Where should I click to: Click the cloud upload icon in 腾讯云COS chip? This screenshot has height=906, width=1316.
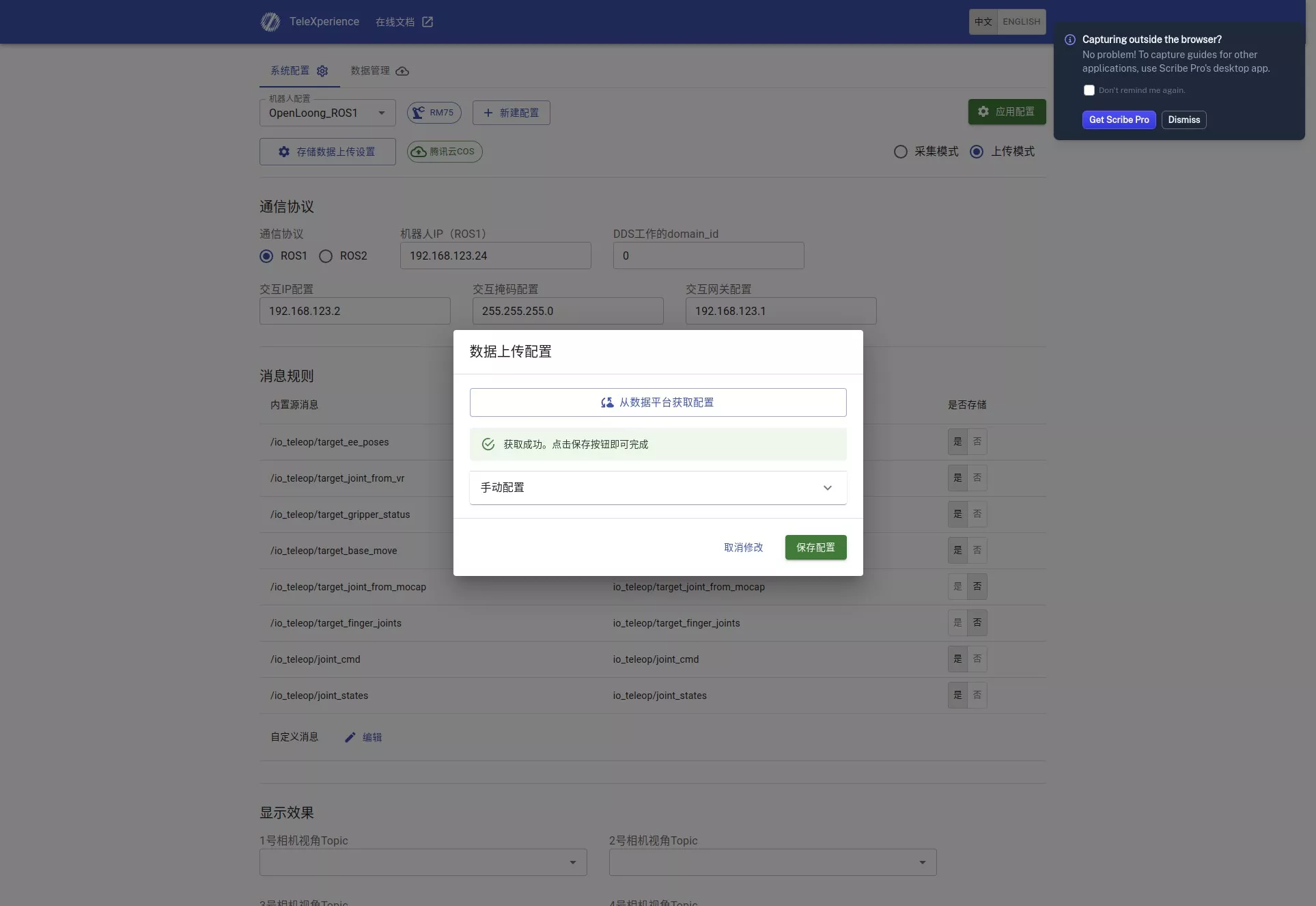coord(419,152)
